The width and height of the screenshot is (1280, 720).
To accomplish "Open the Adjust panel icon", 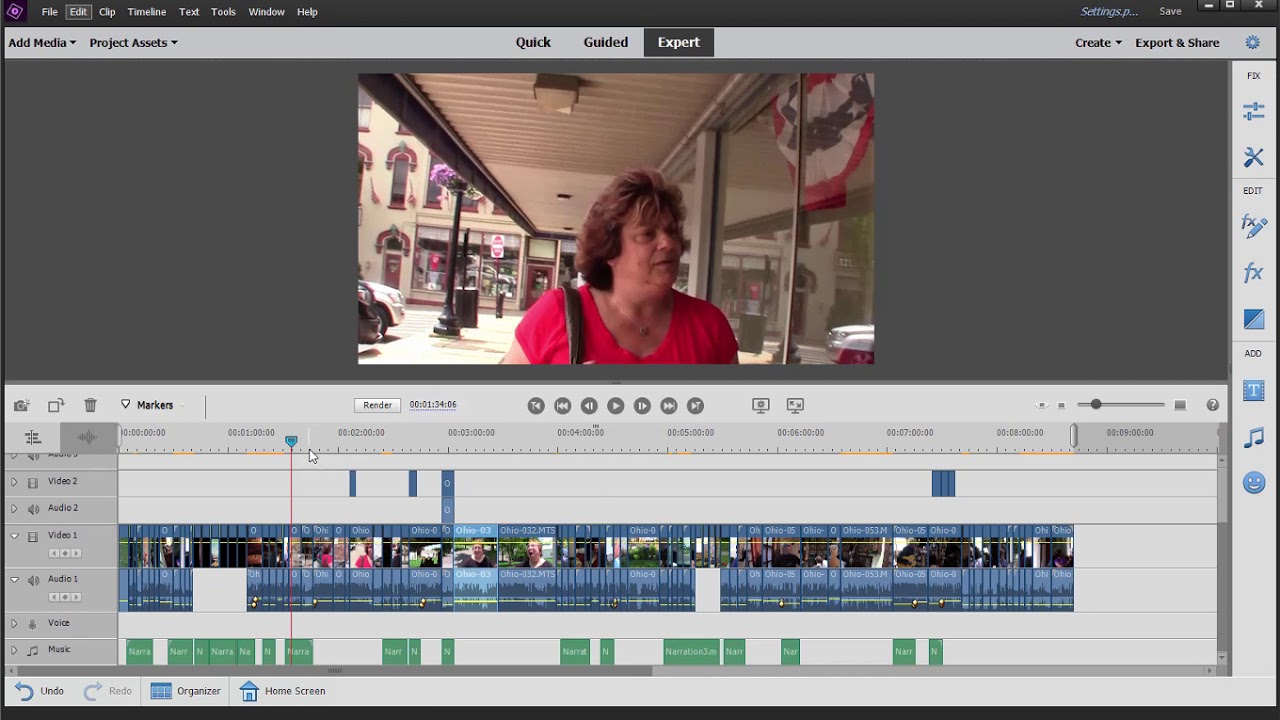I will click(1253, 112).
